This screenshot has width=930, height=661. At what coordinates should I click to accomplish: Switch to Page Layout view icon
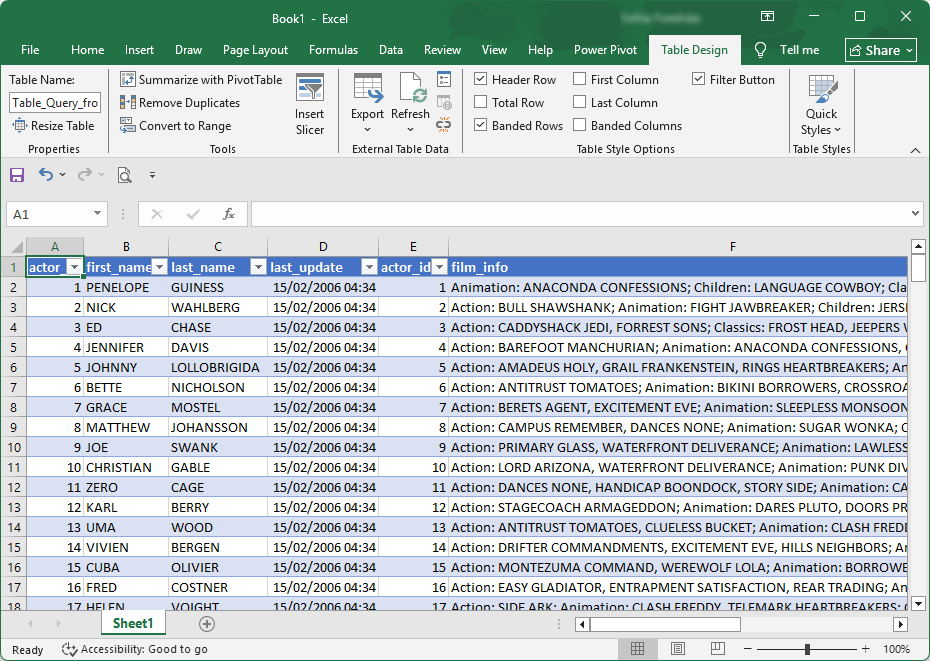tap(677, 648)
